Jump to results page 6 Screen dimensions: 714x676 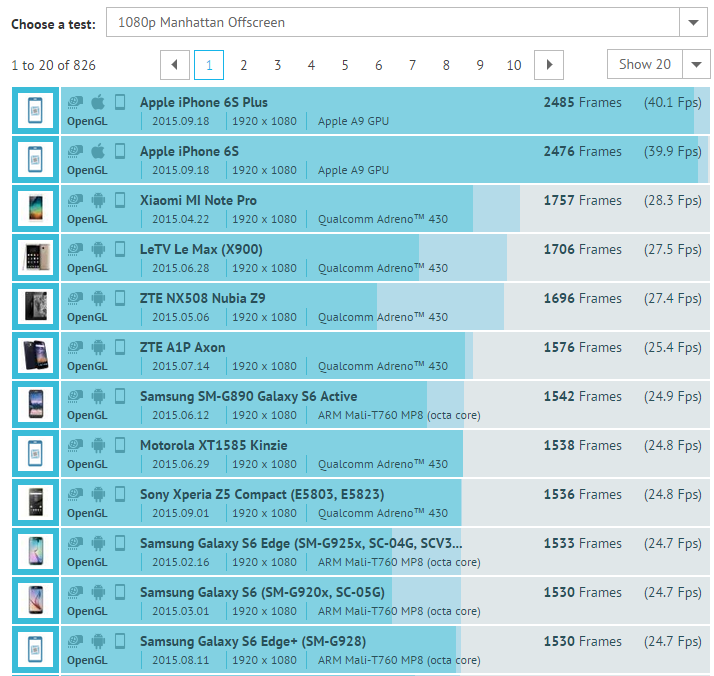tap(378, 65)
